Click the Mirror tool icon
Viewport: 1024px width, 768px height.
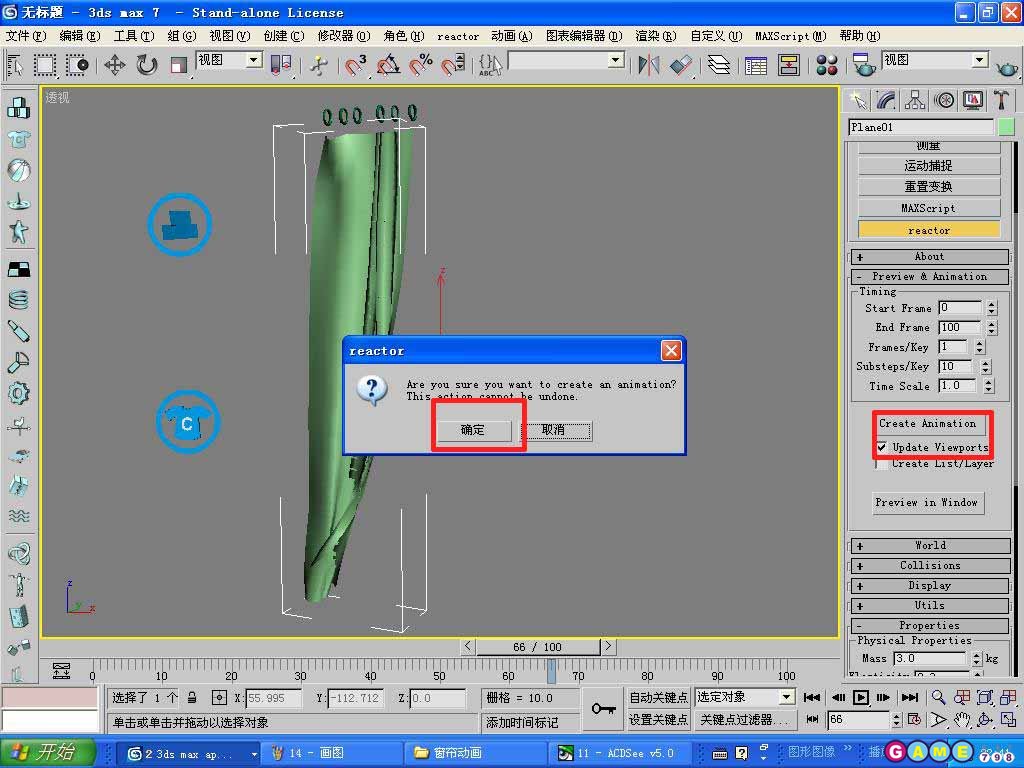click(648, 65)
